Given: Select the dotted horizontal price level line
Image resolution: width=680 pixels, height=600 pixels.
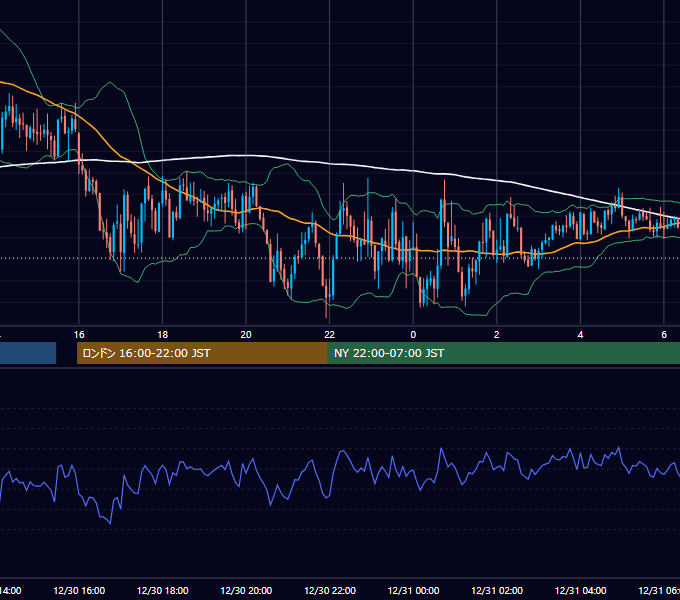Looking at the screenshot, I should click(x=340, y=258).
